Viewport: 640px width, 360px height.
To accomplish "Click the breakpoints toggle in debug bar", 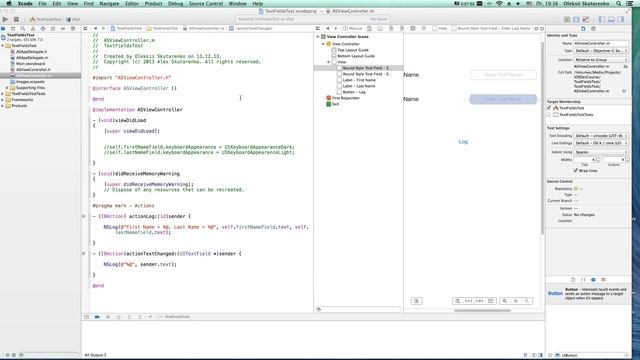I will tap(97, 317).
